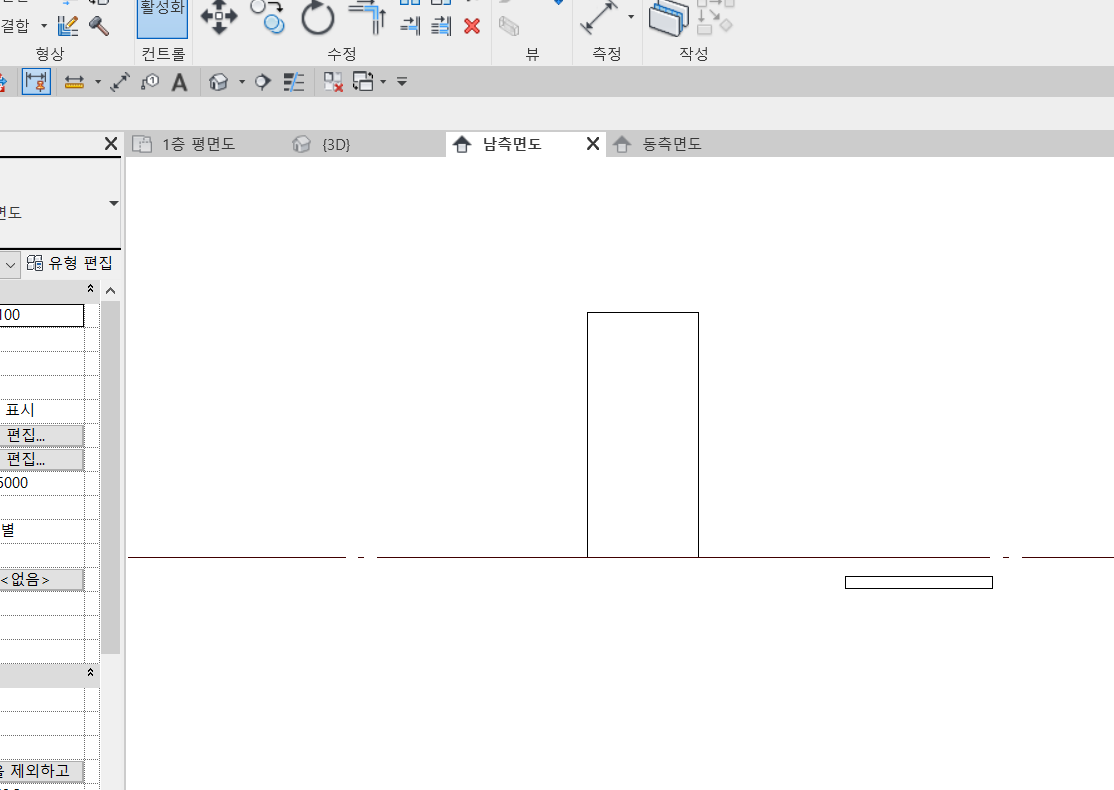This screenshot has width=1114, height=790.
Task: Pick the Text tool (A) in quick toolbar
Action: pyautogui.click(x=179, y=82)
